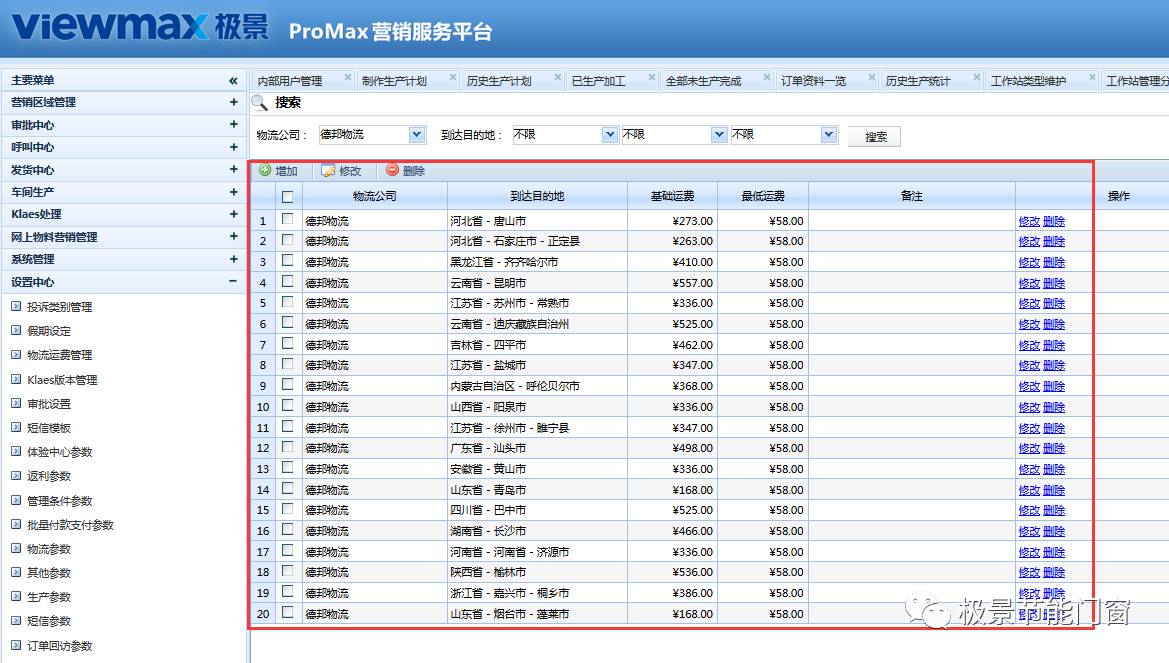This screenshot has width=1169, height=663.
Task: Click the 修改 edit toolbar icon
Action: tap(328, 171)
